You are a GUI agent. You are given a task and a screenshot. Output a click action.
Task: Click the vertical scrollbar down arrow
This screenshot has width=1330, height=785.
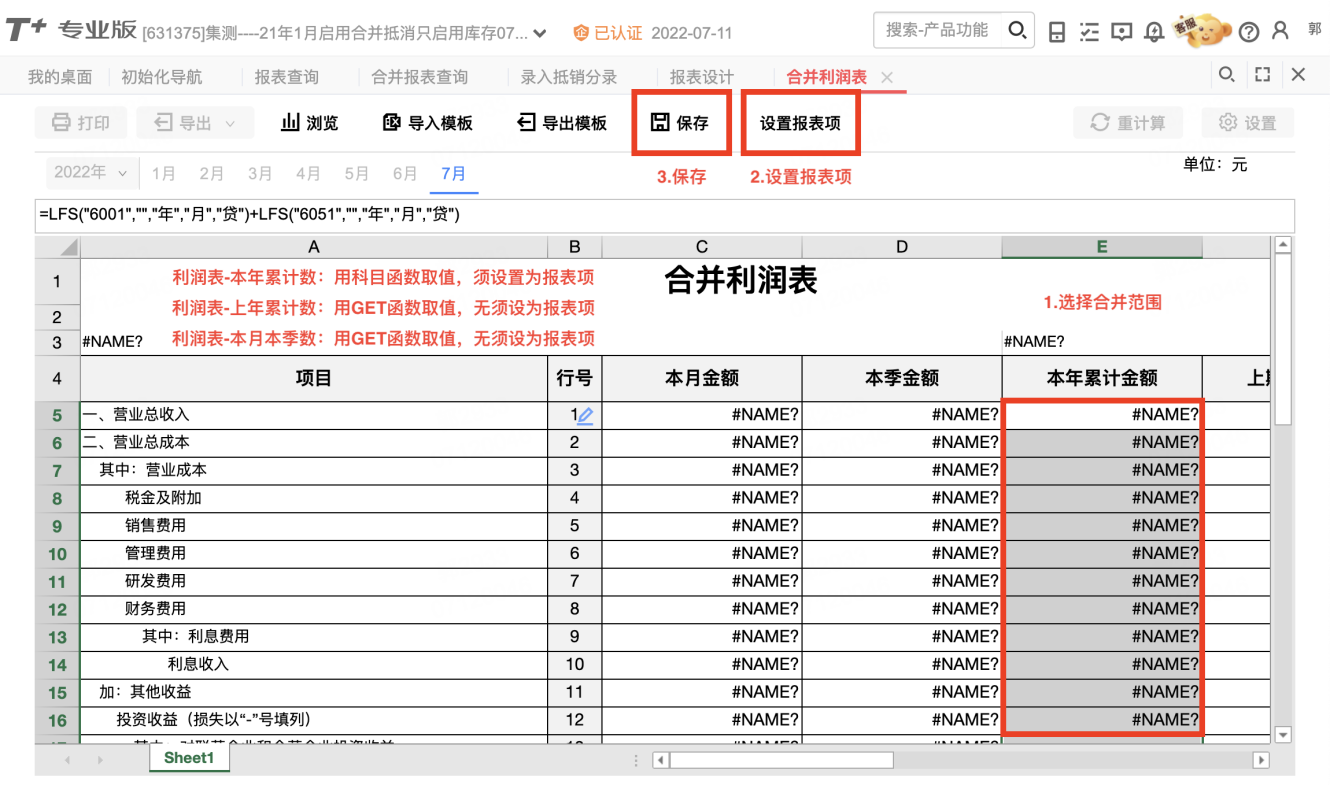pyautogui.click(x=1284, y=735)
